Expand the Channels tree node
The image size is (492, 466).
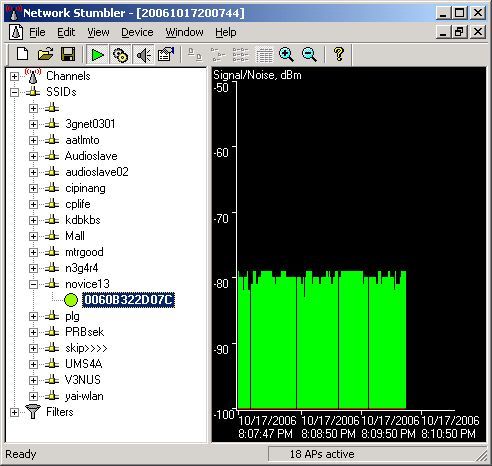point(14,76)
